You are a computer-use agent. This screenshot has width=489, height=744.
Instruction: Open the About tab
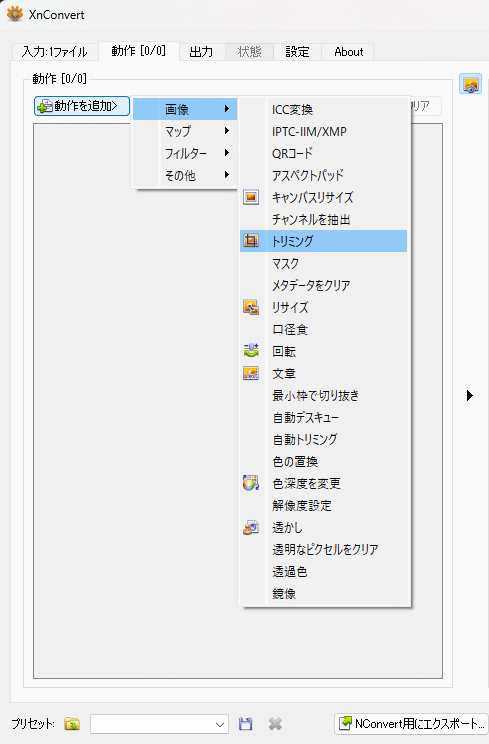[349, 52]
